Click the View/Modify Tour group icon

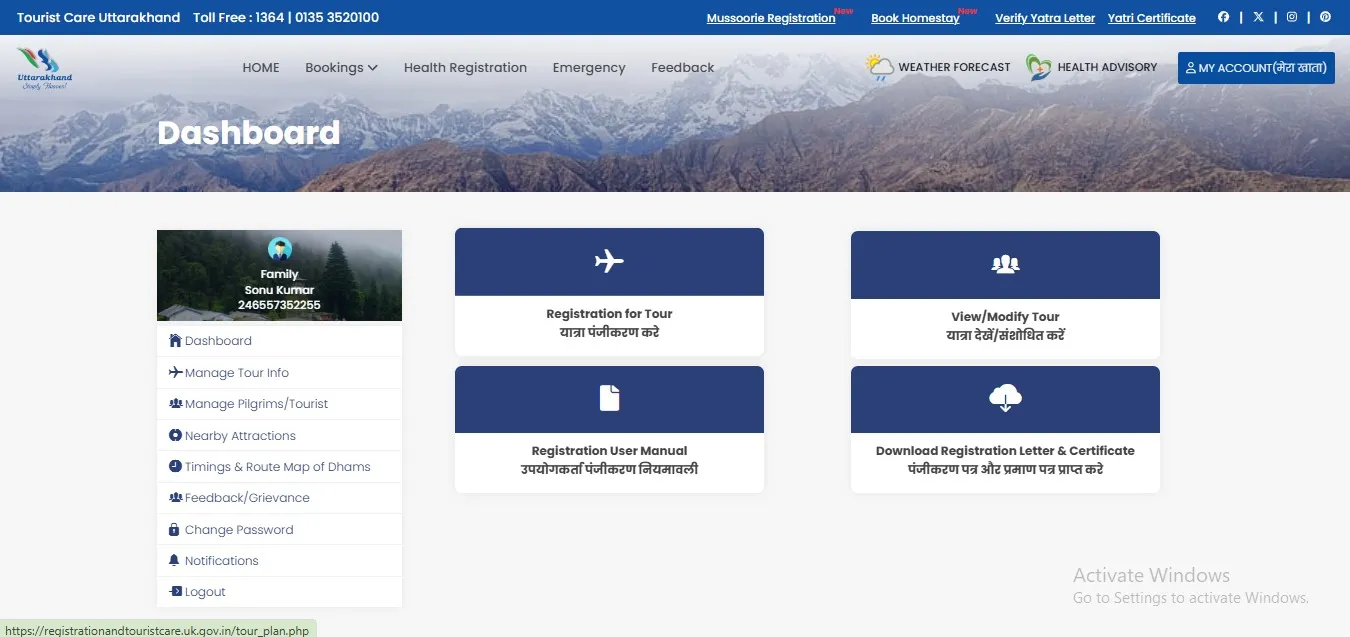coord(1004,263)
